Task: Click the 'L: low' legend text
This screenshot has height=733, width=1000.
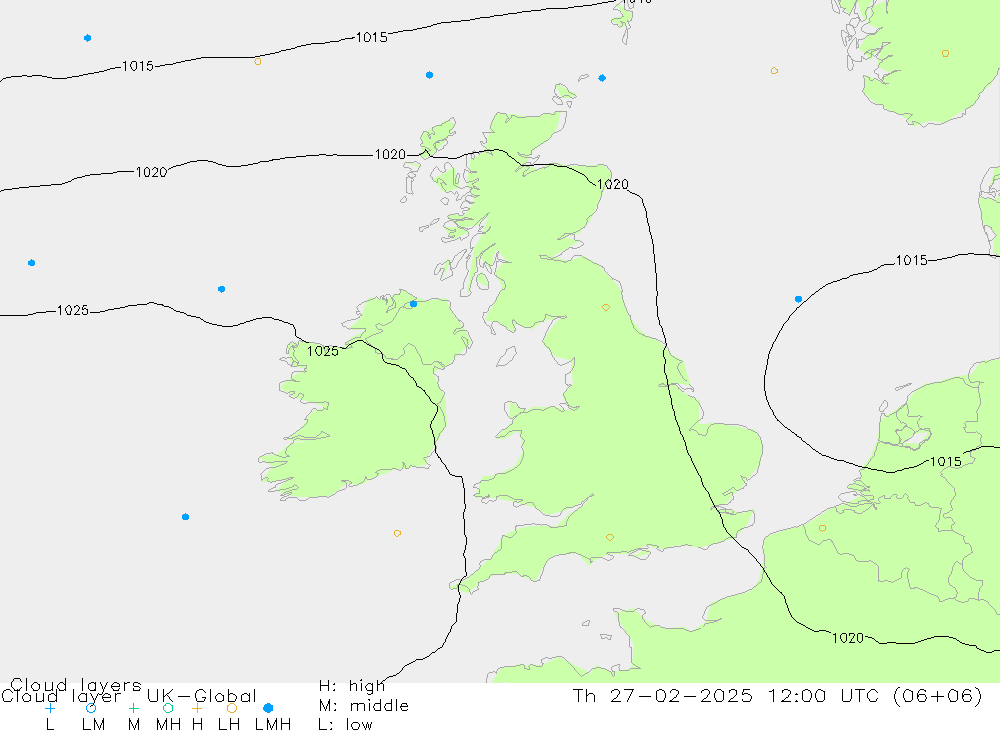Action: click(x=345, y=725)
